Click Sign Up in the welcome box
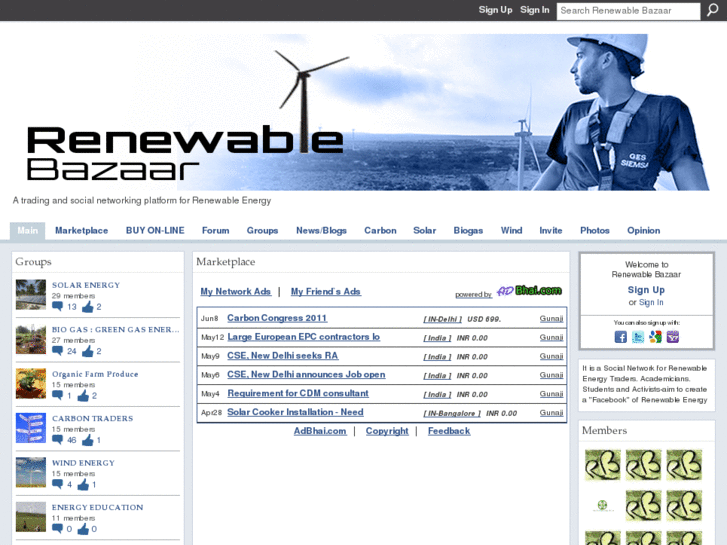The height and width of the screenshot is (545, 727). 646,290
